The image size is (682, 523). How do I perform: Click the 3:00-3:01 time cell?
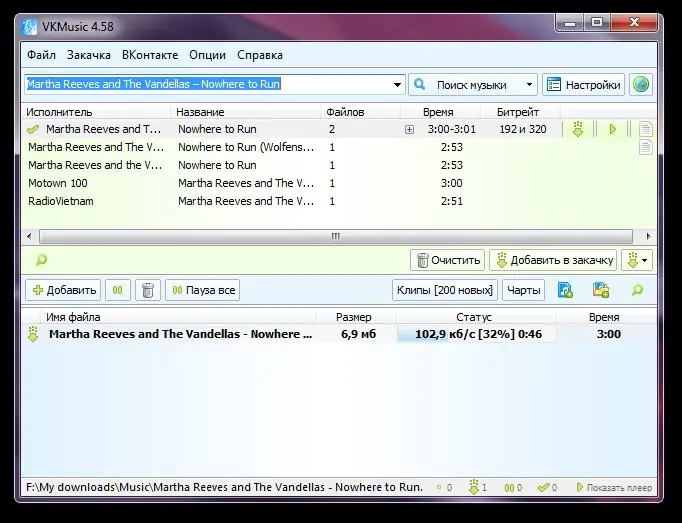pos(451,129)
